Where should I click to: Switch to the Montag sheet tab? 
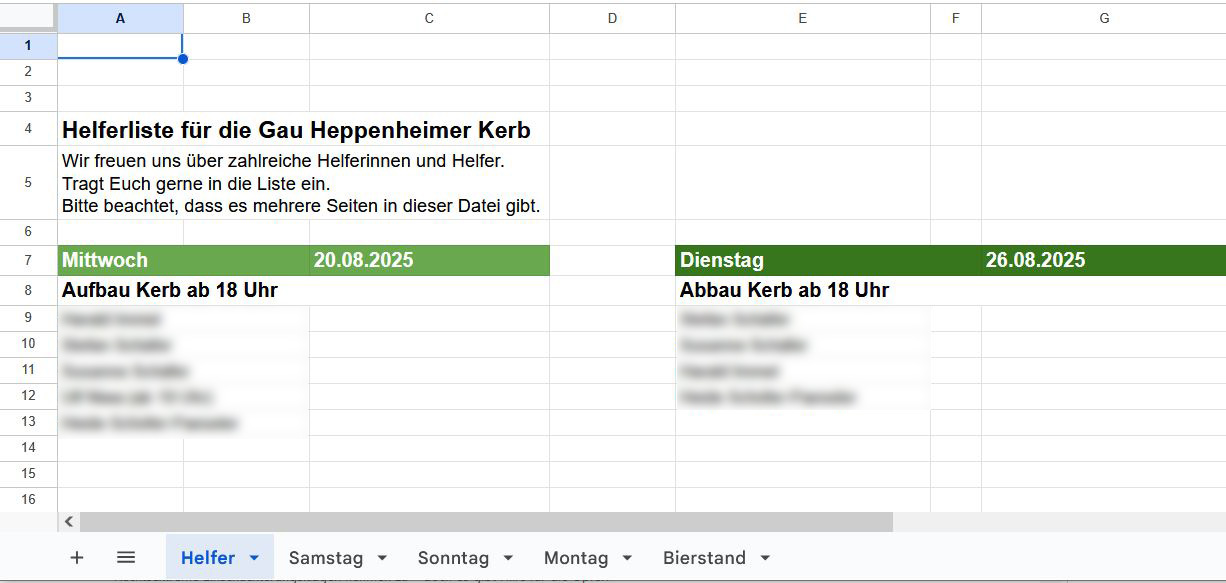click(x=576, y=558)
